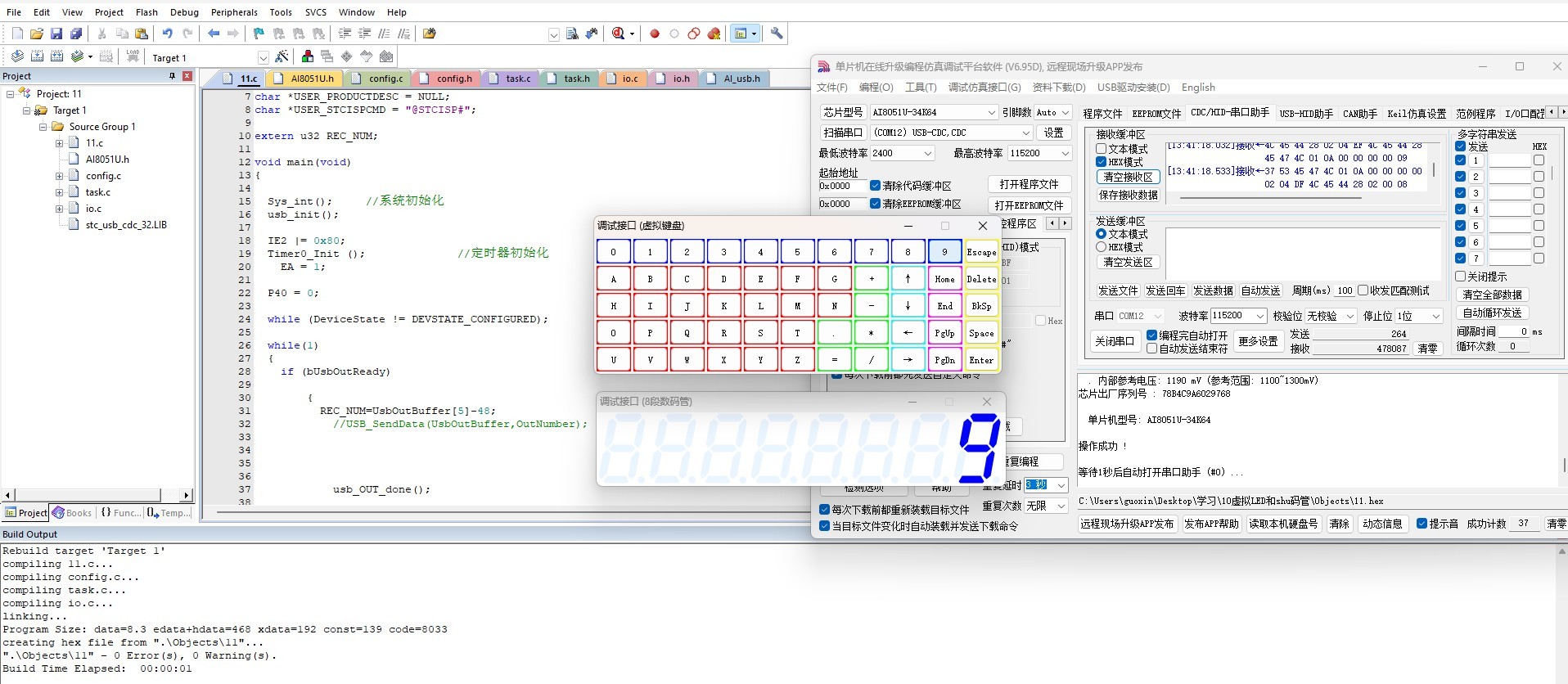This screenshot has height=684, width=1568.
Task: Click the Download LOAD icon
Action: point(133,56)
